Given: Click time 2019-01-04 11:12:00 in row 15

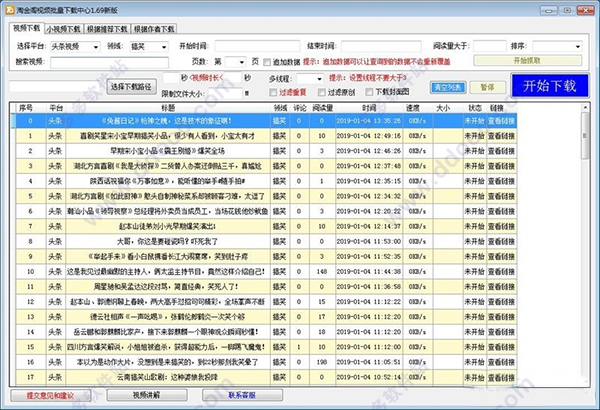Looking at the screenshot, I should pos(369,347).
